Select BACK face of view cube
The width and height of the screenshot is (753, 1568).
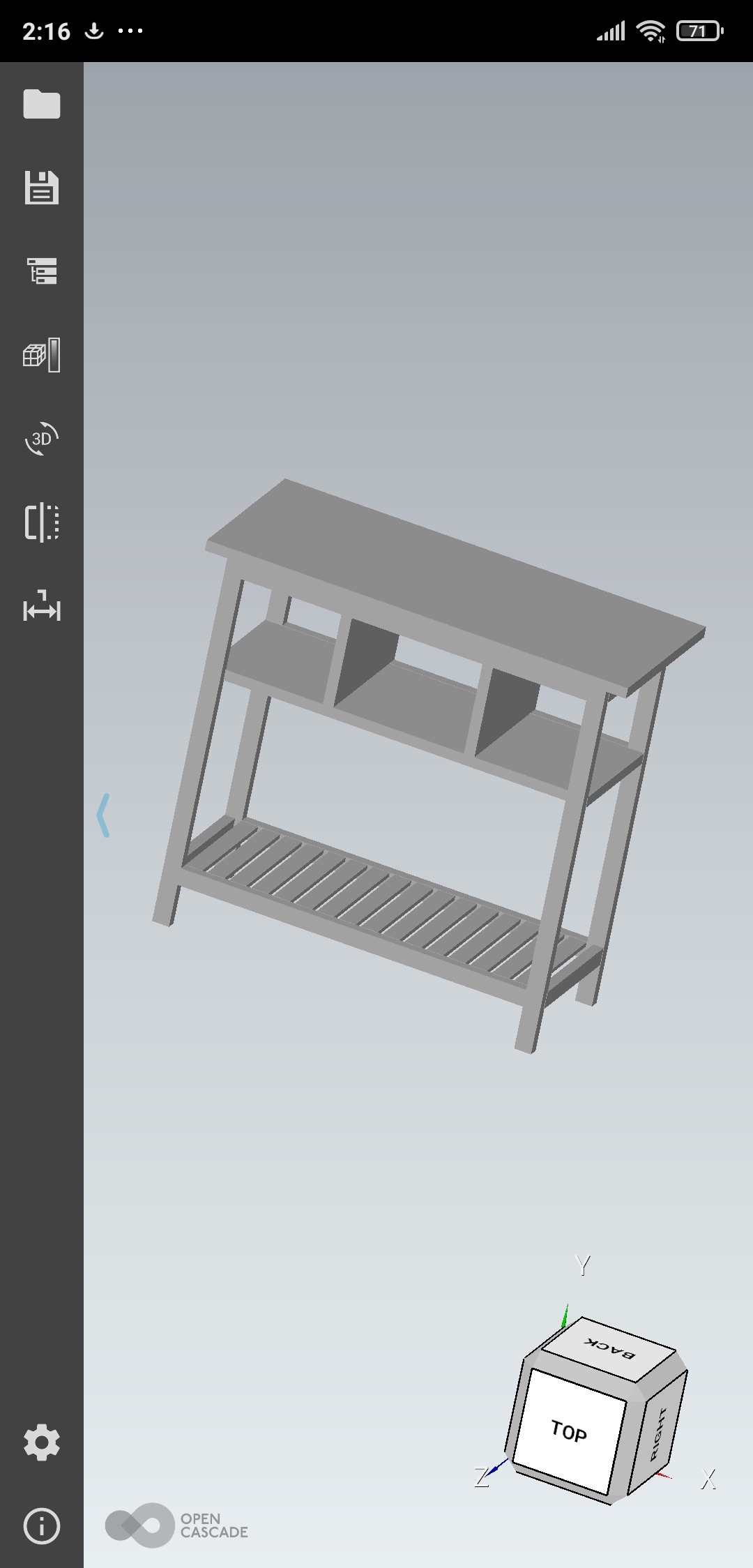[x=609, y=1348]
